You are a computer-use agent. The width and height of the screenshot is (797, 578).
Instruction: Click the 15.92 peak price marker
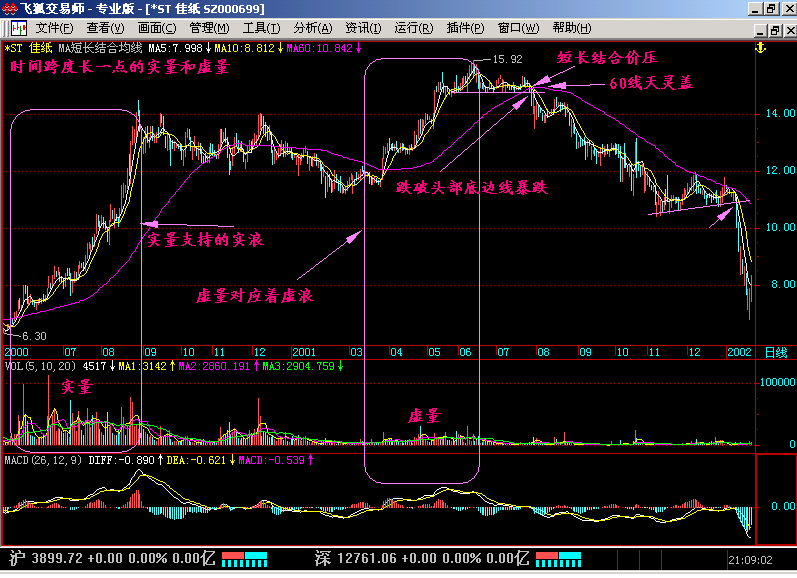click(508, 59)
